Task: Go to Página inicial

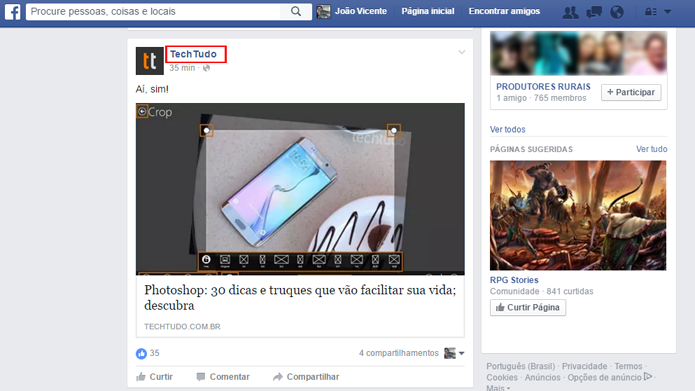Action: point(428,12)
